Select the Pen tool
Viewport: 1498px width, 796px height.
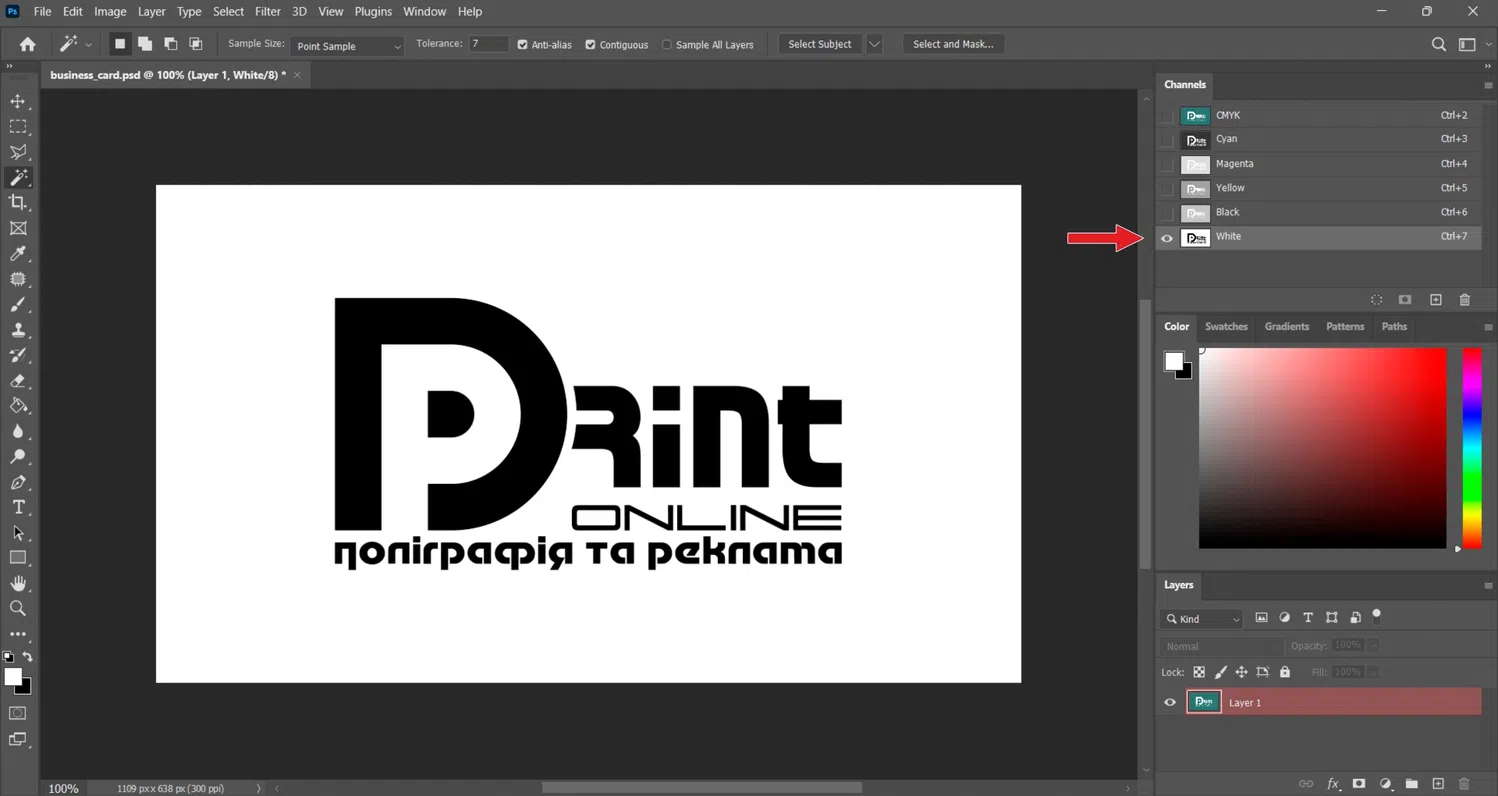point(18,482)
